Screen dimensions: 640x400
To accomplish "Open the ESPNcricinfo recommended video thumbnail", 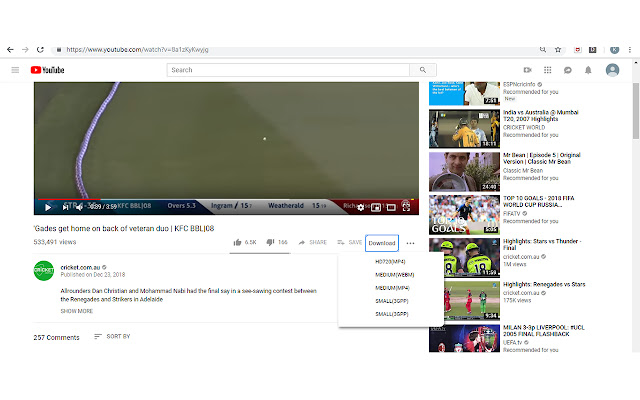I will point(464,93).
